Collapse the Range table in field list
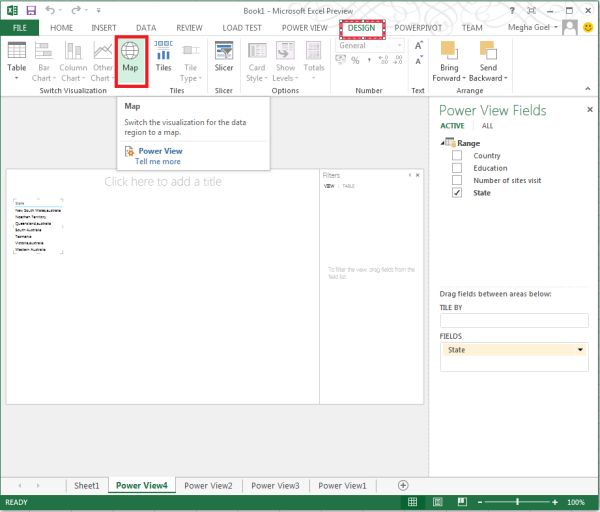This screenshot has height=512, width=600. 443,143
